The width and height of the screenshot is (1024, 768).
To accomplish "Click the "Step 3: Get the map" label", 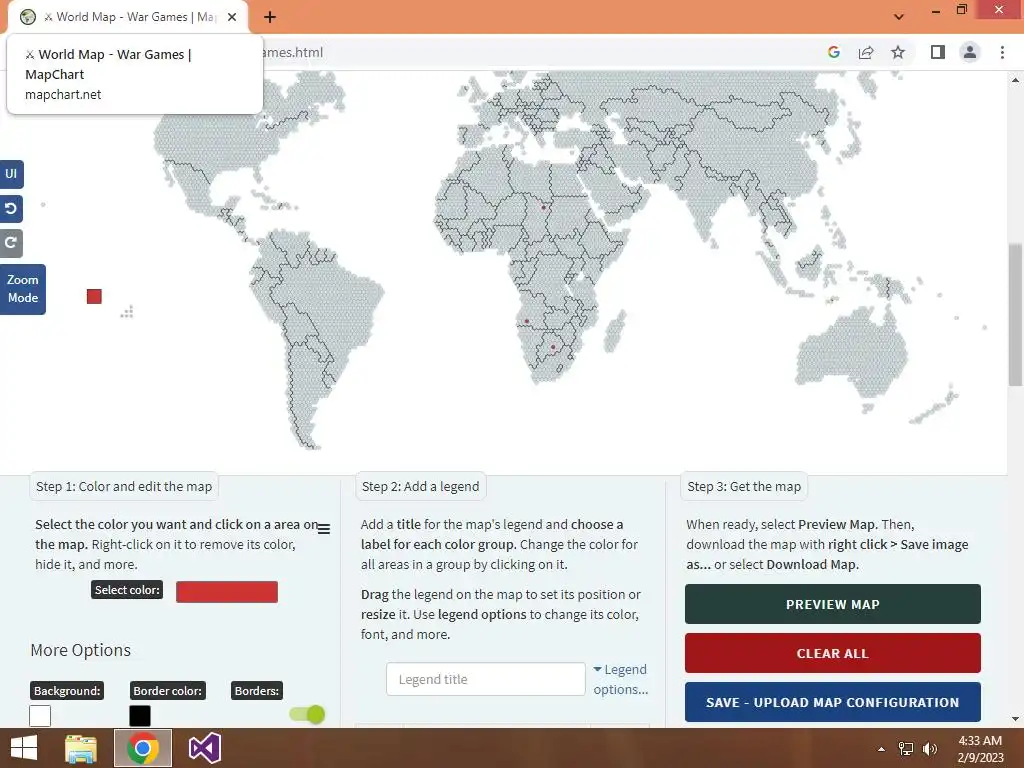I will point(744,487).
